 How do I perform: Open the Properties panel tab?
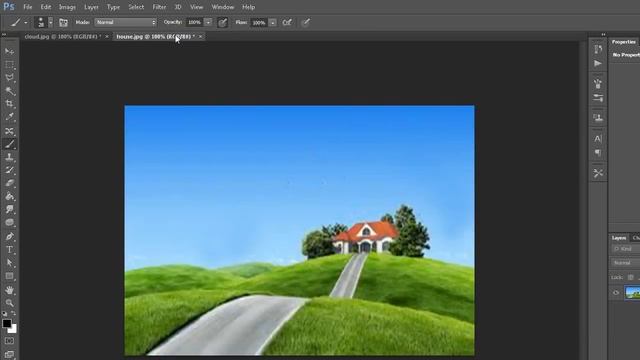click(x=624, y=42)
